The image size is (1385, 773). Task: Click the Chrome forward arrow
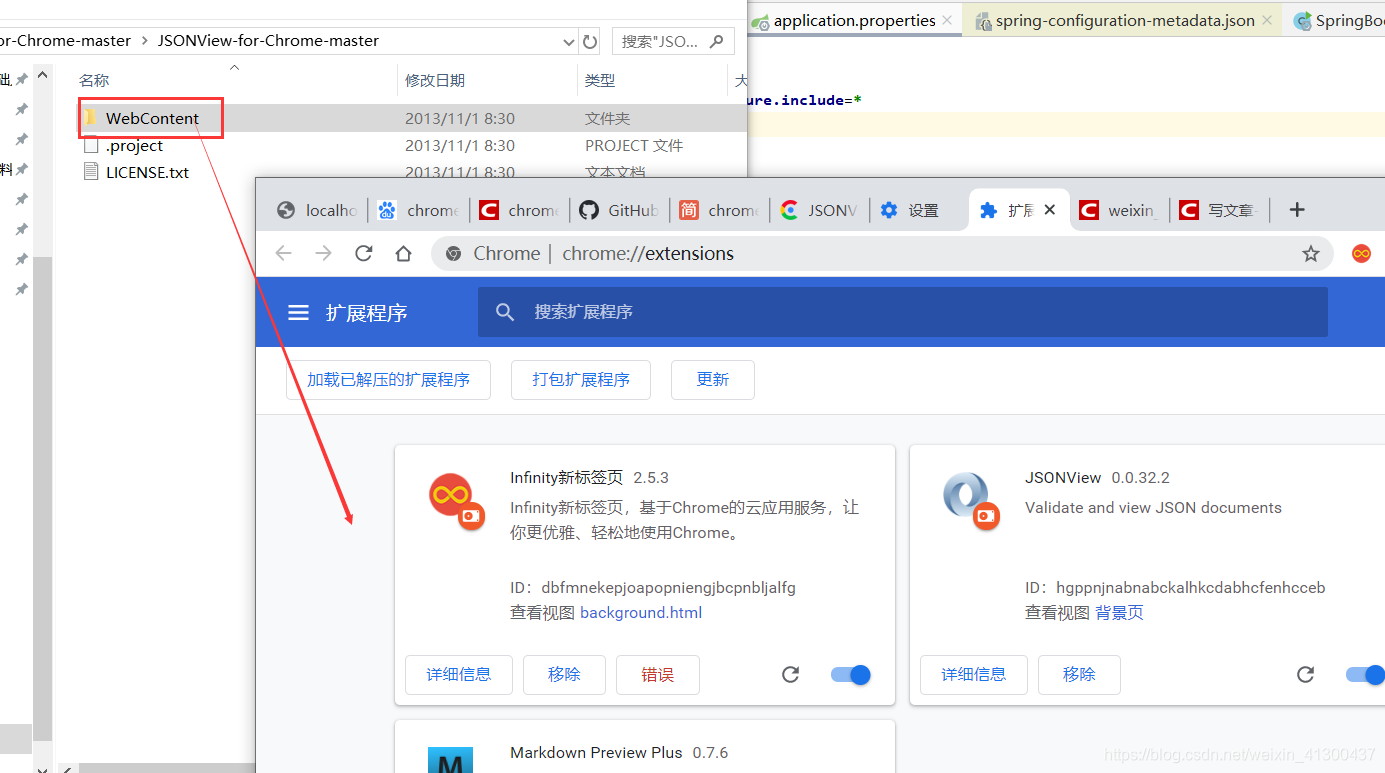(x=323, y=253)
